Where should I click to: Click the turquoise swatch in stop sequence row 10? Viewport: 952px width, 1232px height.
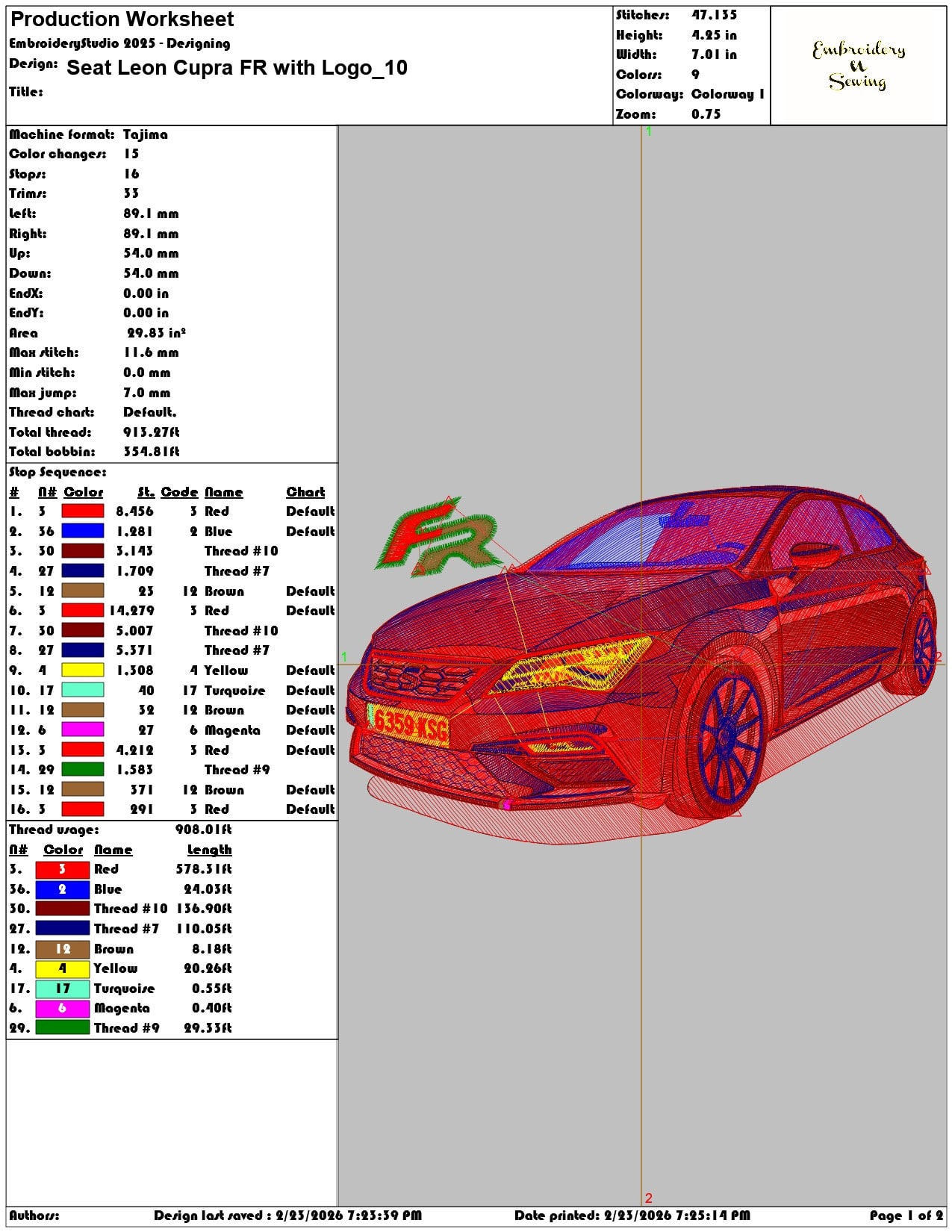point(82,691)
